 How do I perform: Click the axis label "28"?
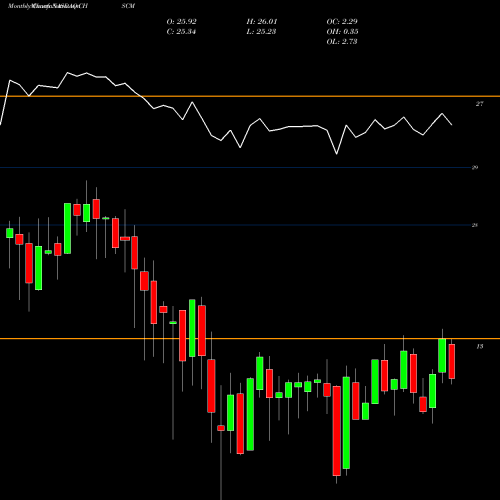point(475,225)
